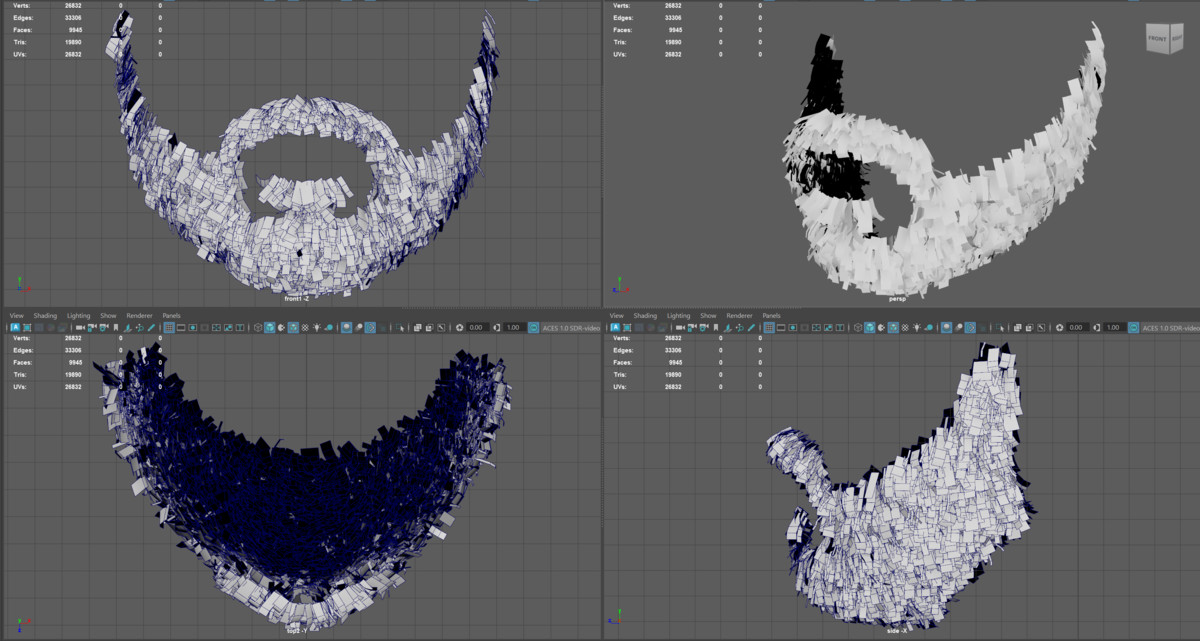Screen dimensions: 1200x641
Task: Open the Renderer menu in the side view panel
Action: click(x=739, y=315)
